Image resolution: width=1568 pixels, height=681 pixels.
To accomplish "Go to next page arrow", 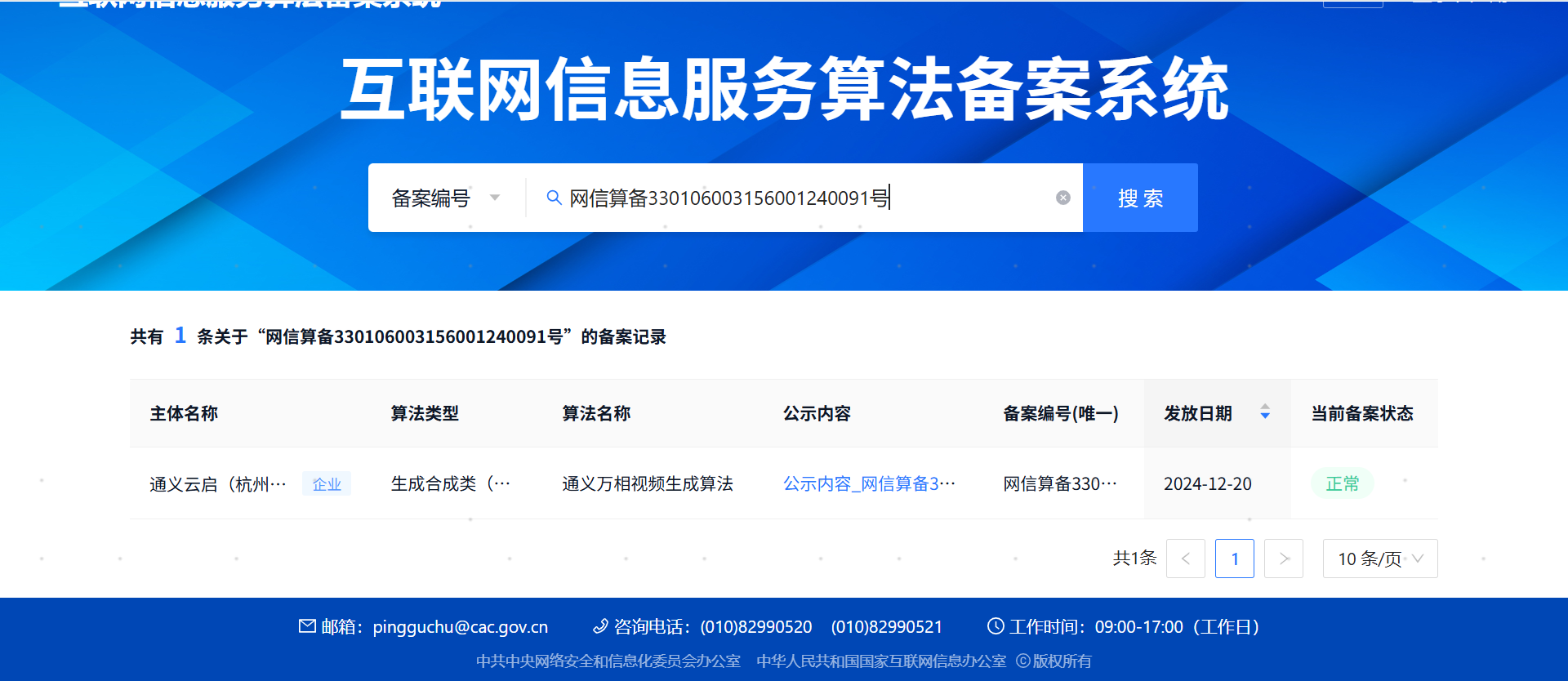I will (x=1284, y=559).
